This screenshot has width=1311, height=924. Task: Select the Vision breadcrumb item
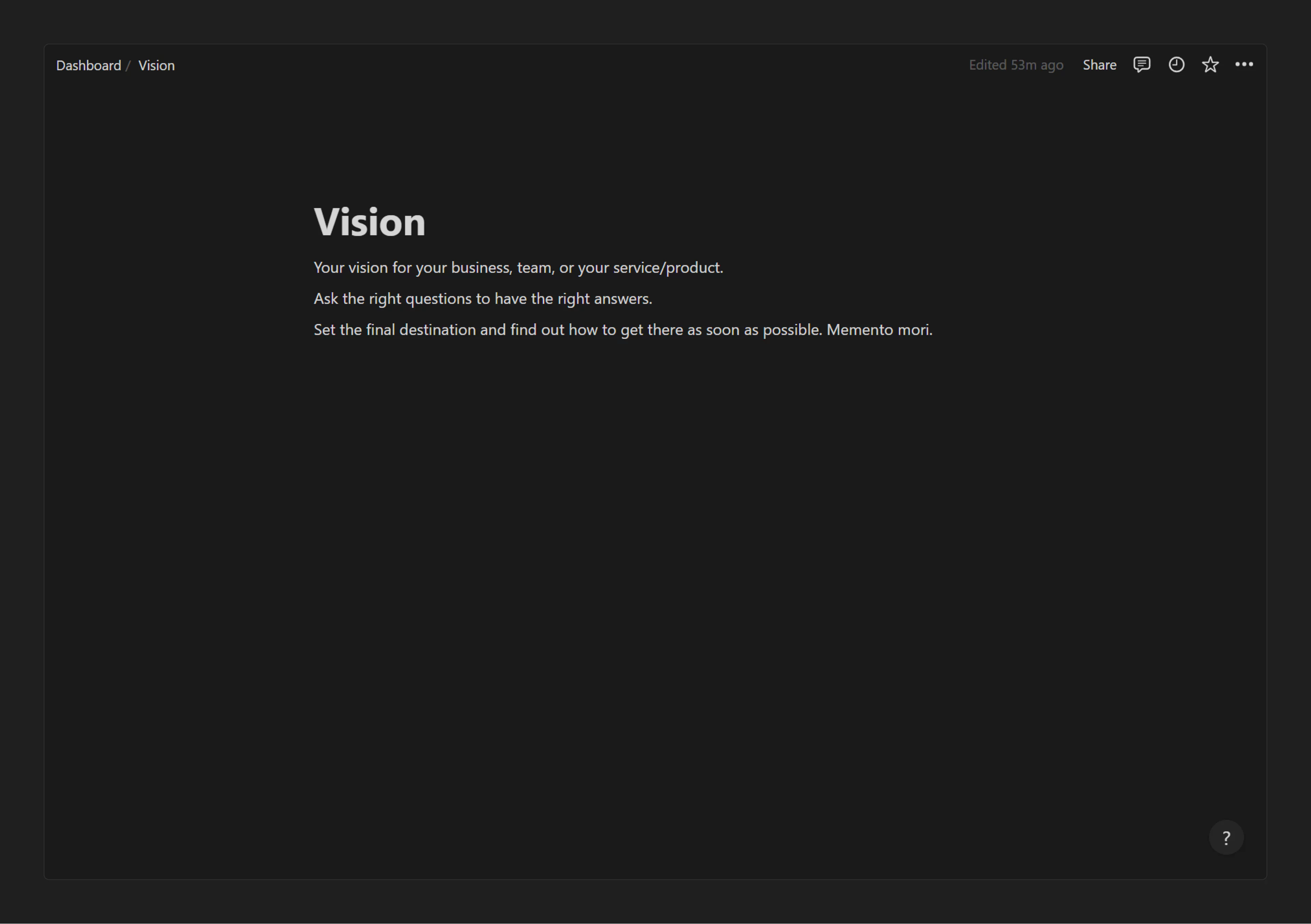coord(156,65)
